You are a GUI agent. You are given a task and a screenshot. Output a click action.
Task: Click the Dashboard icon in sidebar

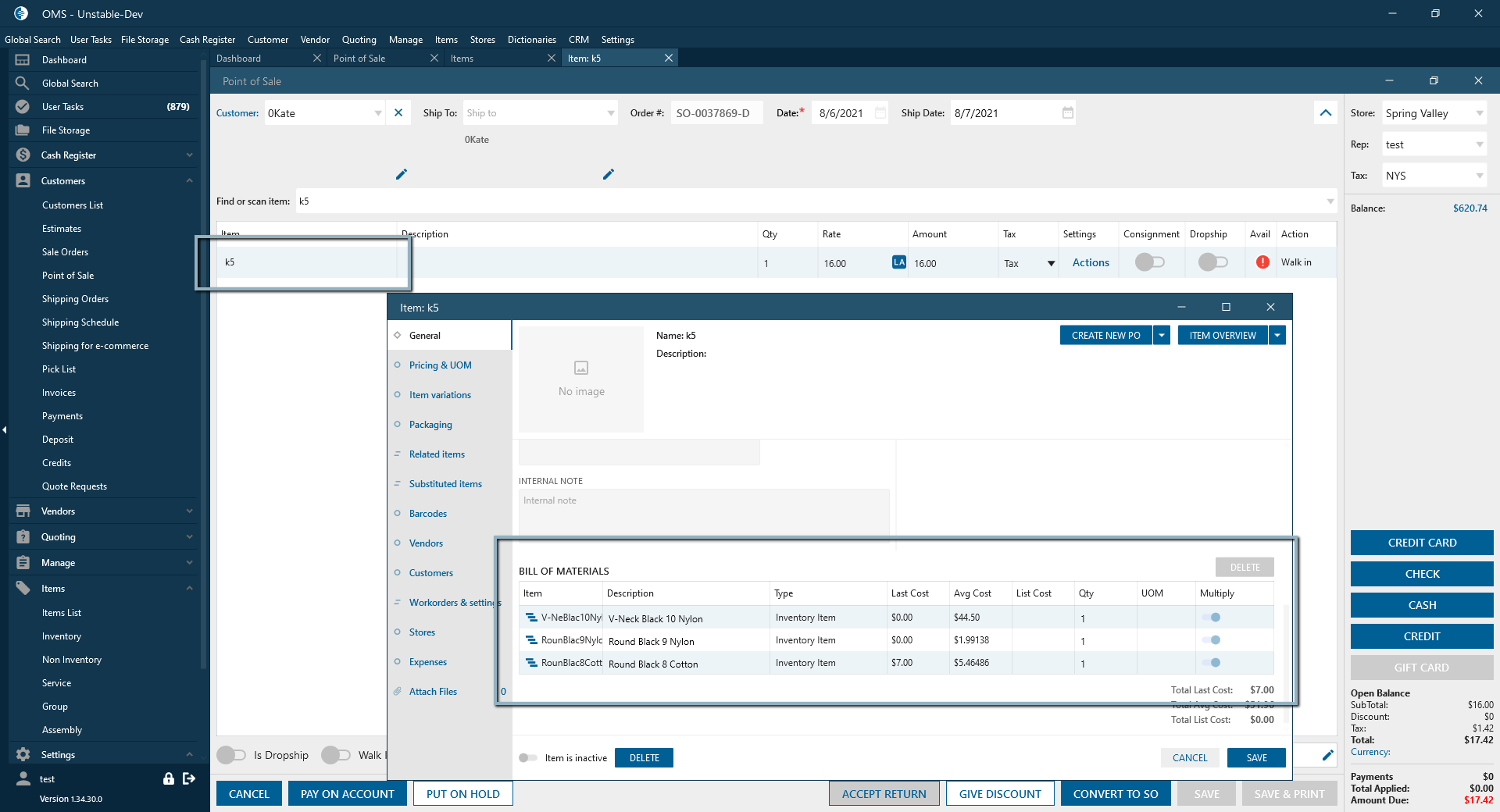(23, 59)
